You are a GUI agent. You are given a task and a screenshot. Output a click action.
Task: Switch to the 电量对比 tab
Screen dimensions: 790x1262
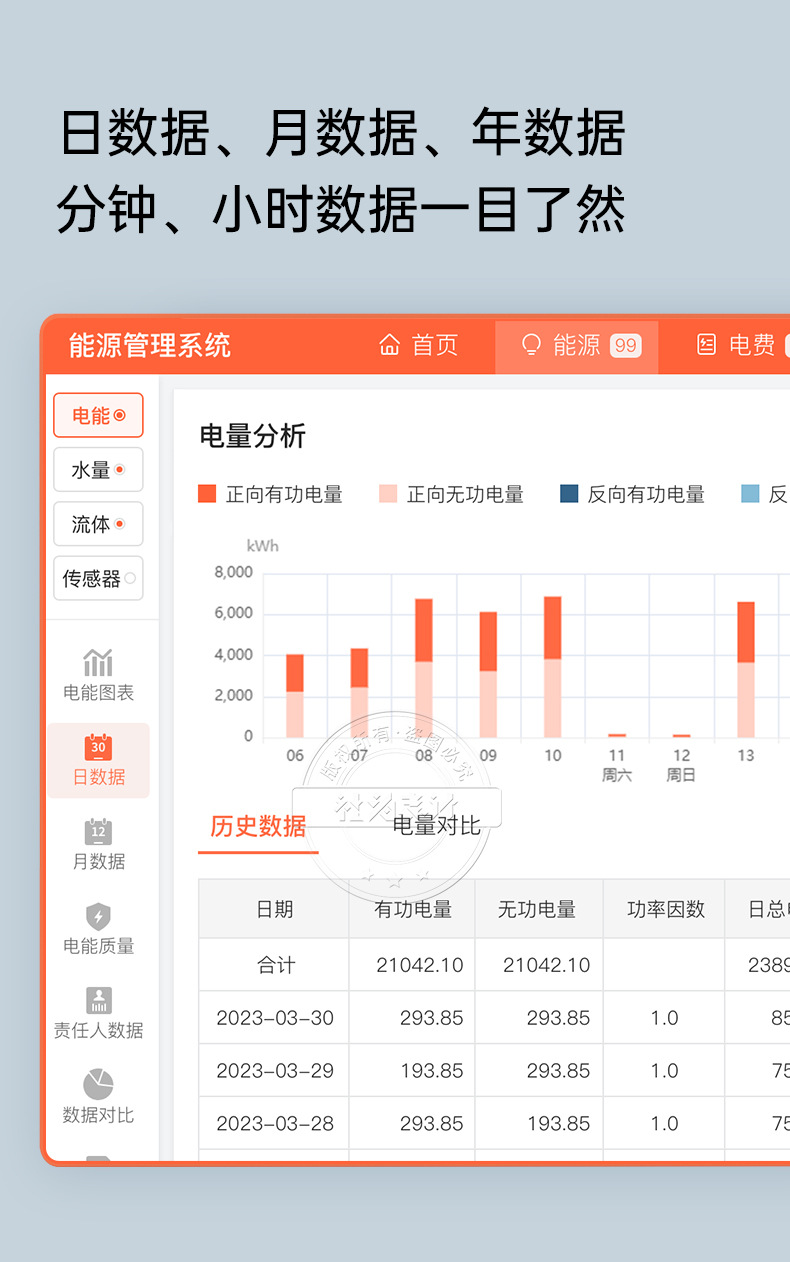[x=436, y=826]
